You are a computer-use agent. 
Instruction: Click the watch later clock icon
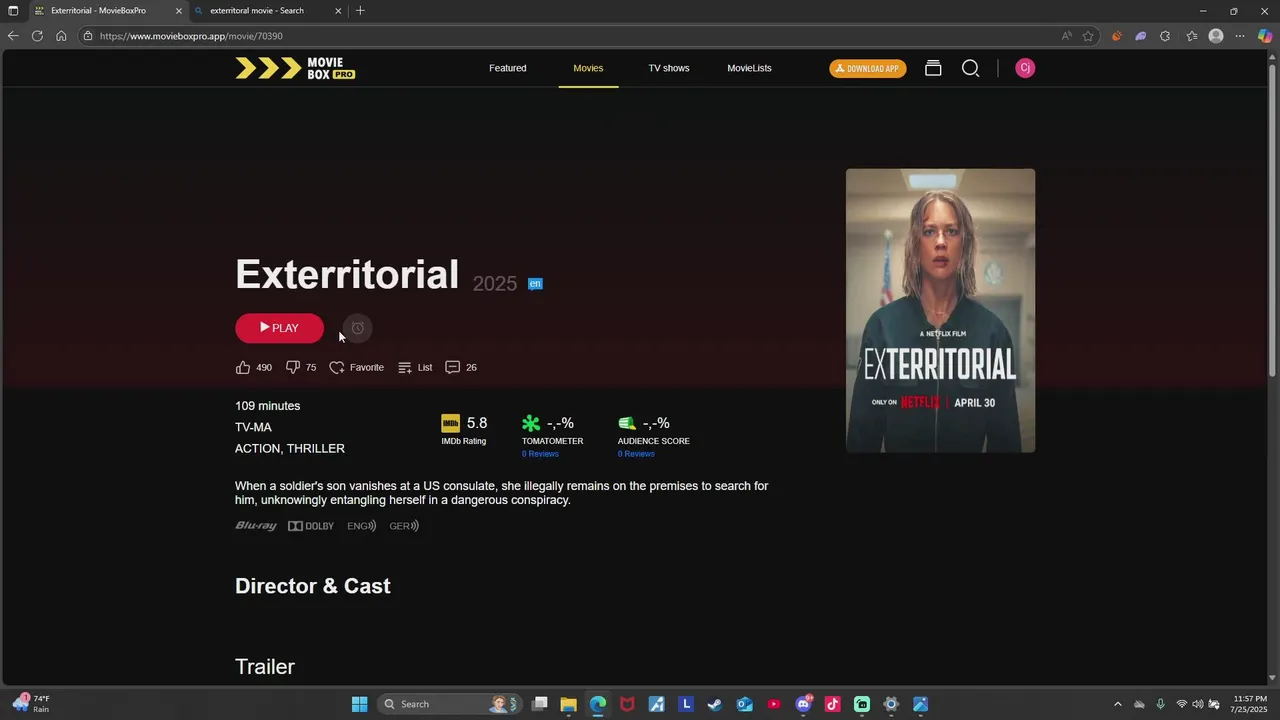(357, 328)
